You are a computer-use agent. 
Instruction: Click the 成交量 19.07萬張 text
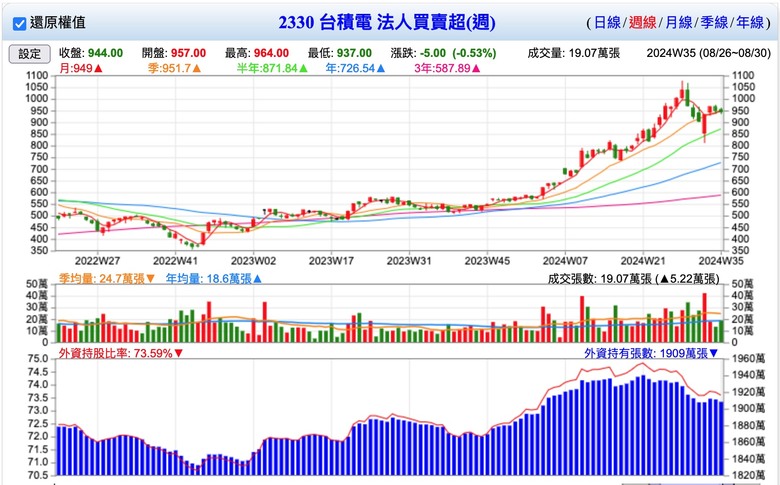click(x=574, y=53)
